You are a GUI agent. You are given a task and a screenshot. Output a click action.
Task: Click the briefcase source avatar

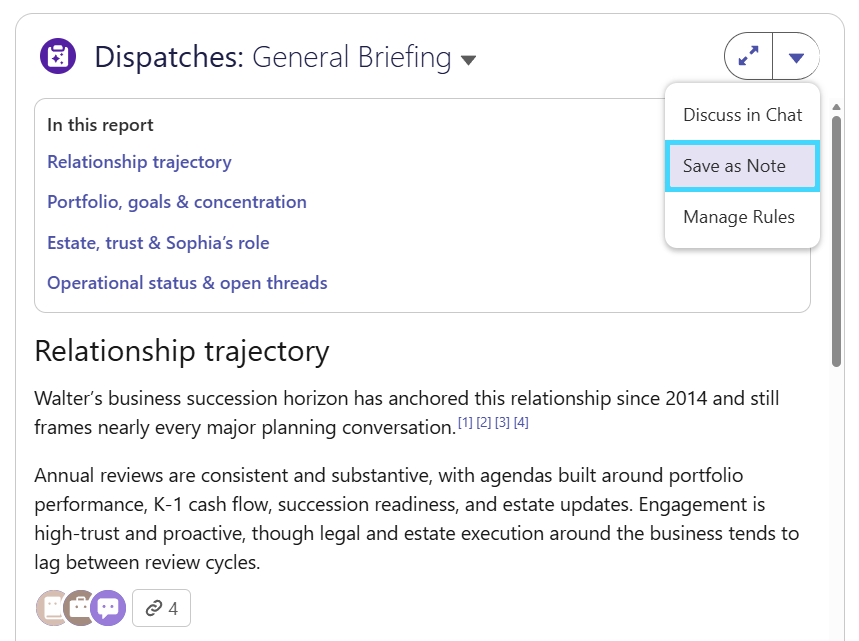tap(79, 608)
